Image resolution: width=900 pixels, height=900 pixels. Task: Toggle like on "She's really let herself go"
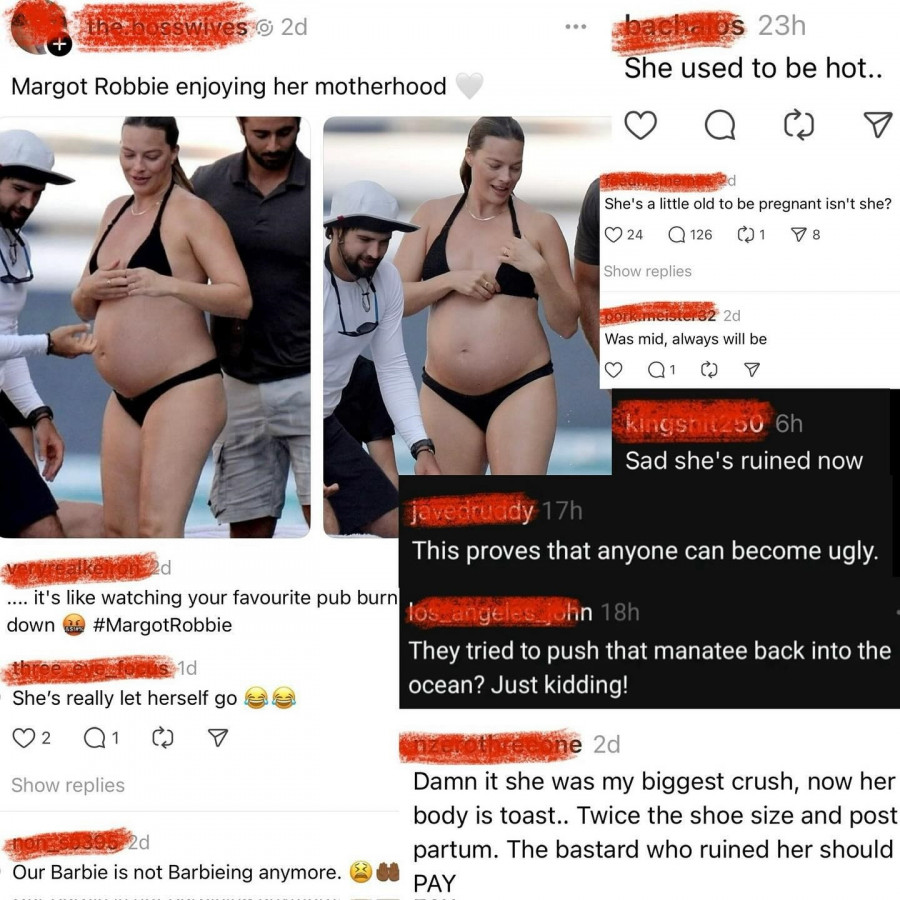24,738
